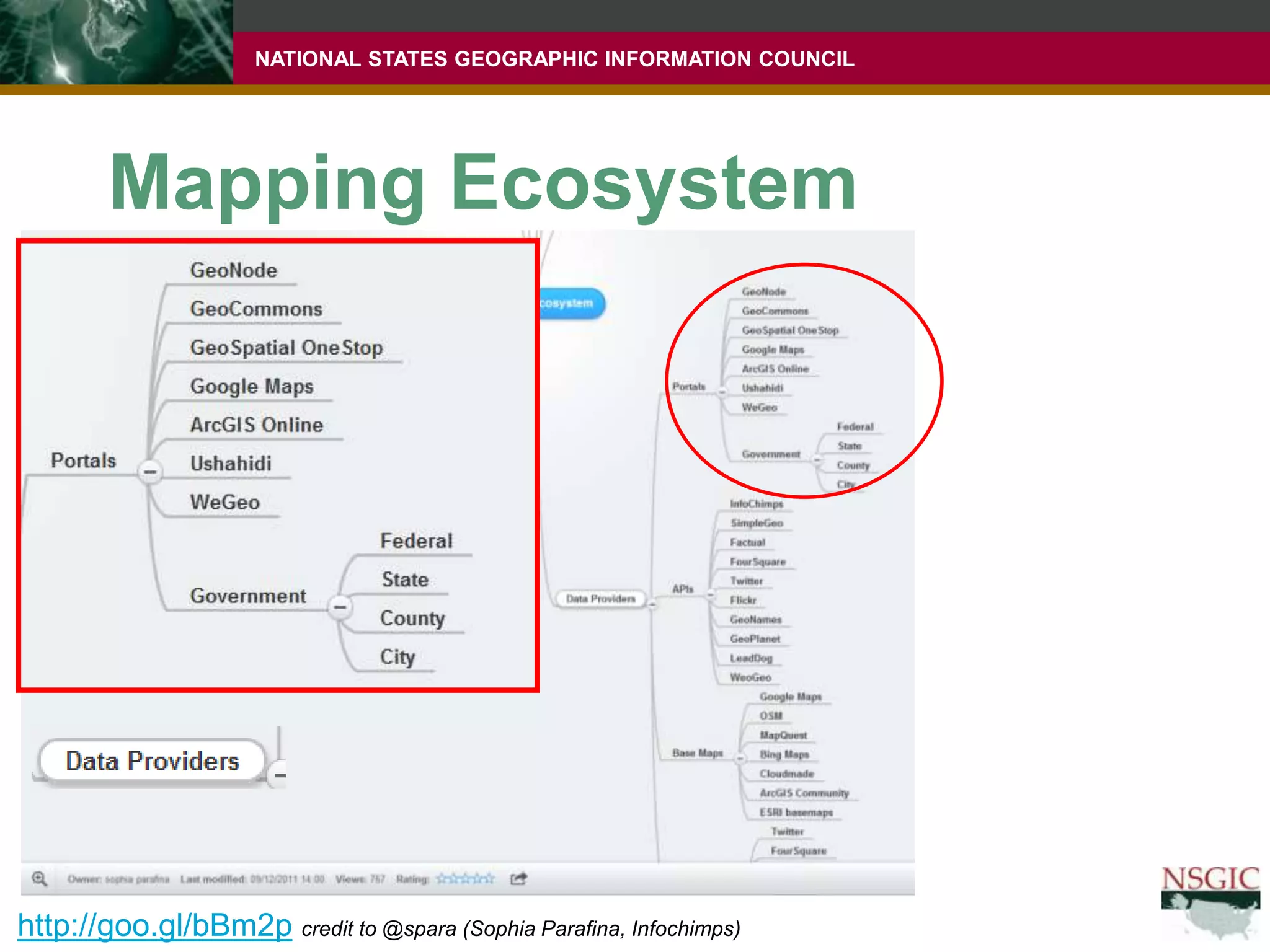Select enlarged Government label
This screenshot has height=952, width=1270.
[248, 596]
